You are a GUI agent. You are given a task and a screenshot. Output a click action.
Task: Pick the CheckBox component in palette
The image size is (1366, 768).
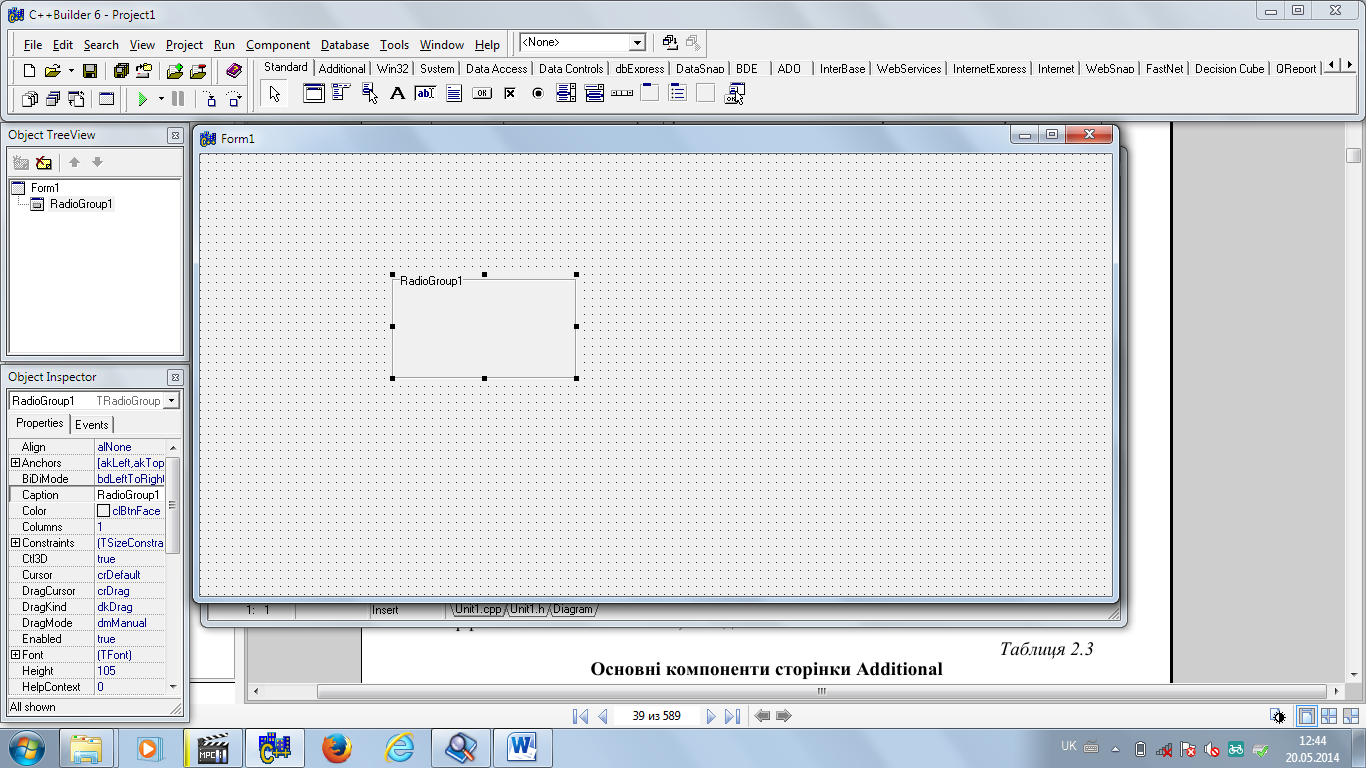pos(509,94)
